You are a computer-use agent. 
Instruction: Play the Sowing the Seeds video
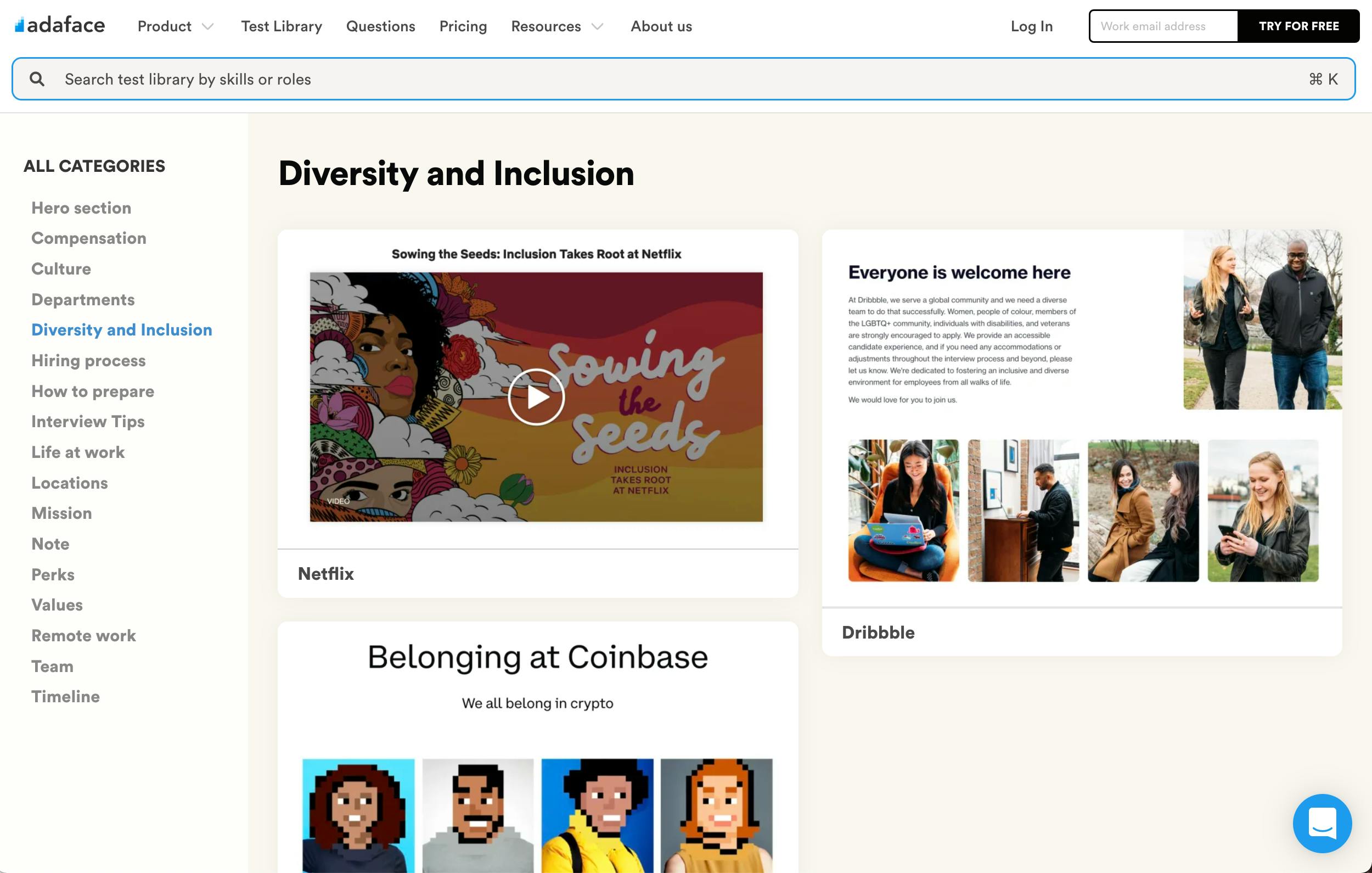click(x=536, y=397)
